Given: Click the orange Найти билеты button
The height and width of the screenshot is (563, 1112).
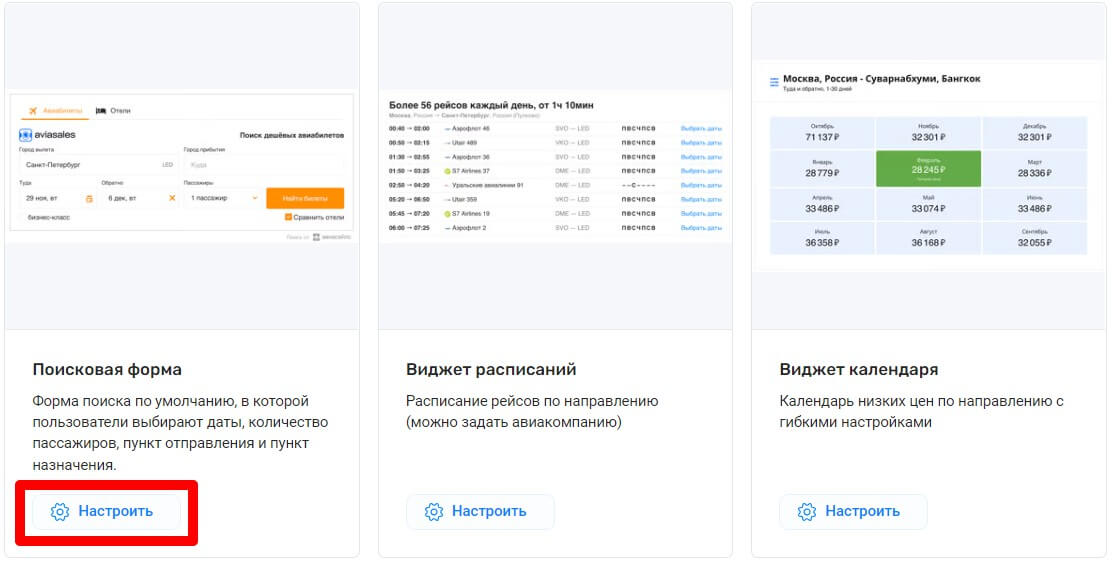Looking at the screenshot, I should point(305,198).
